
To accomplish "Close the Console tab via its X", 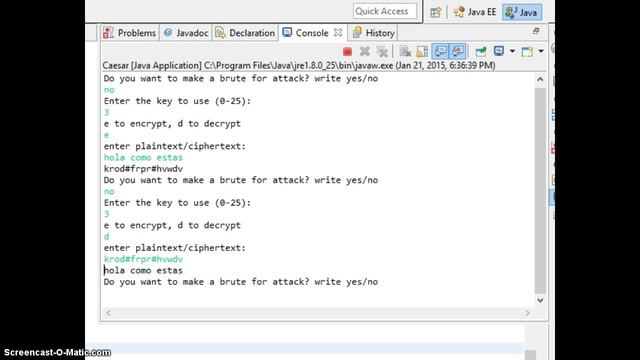I will point(338,33).
